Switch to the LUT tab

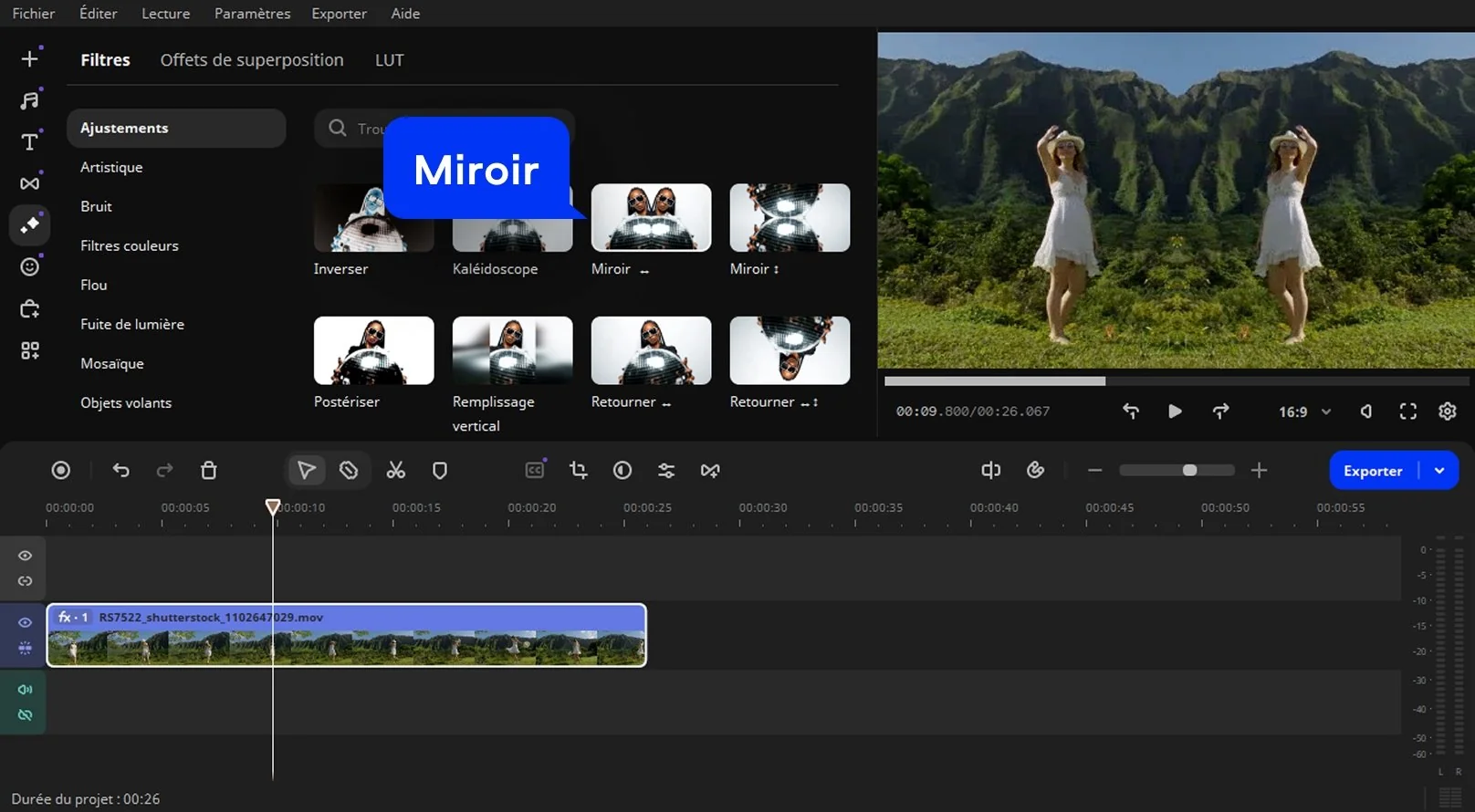389,60
